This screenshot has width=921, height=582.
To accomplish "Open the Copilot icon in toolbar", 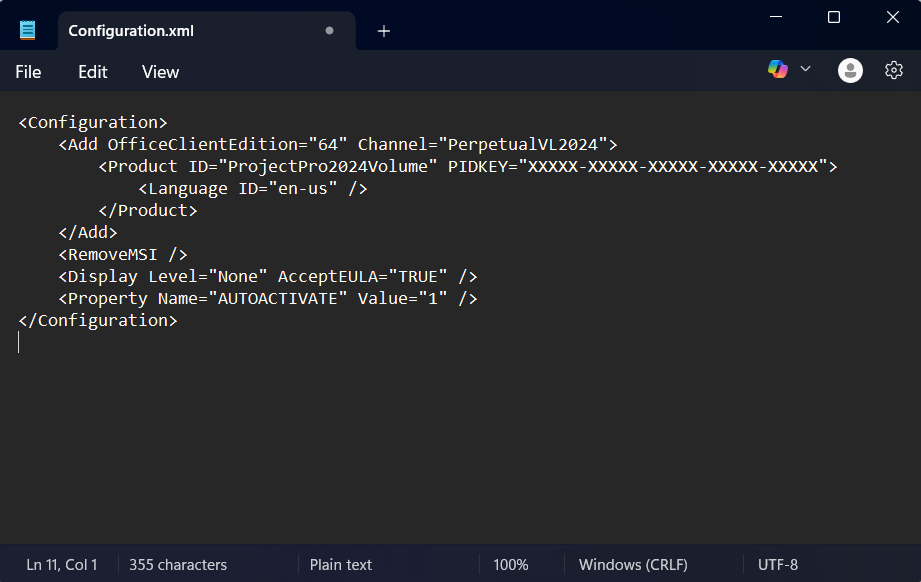I will pos(777,69).
